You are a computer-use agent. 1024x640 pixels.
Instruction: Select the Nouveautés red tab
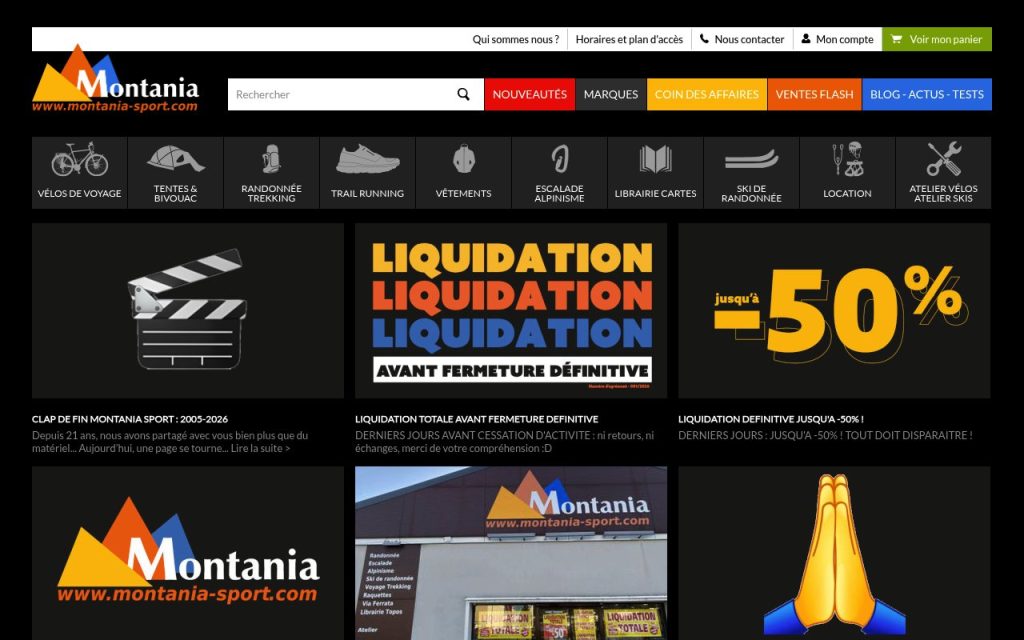click(530, 95)
